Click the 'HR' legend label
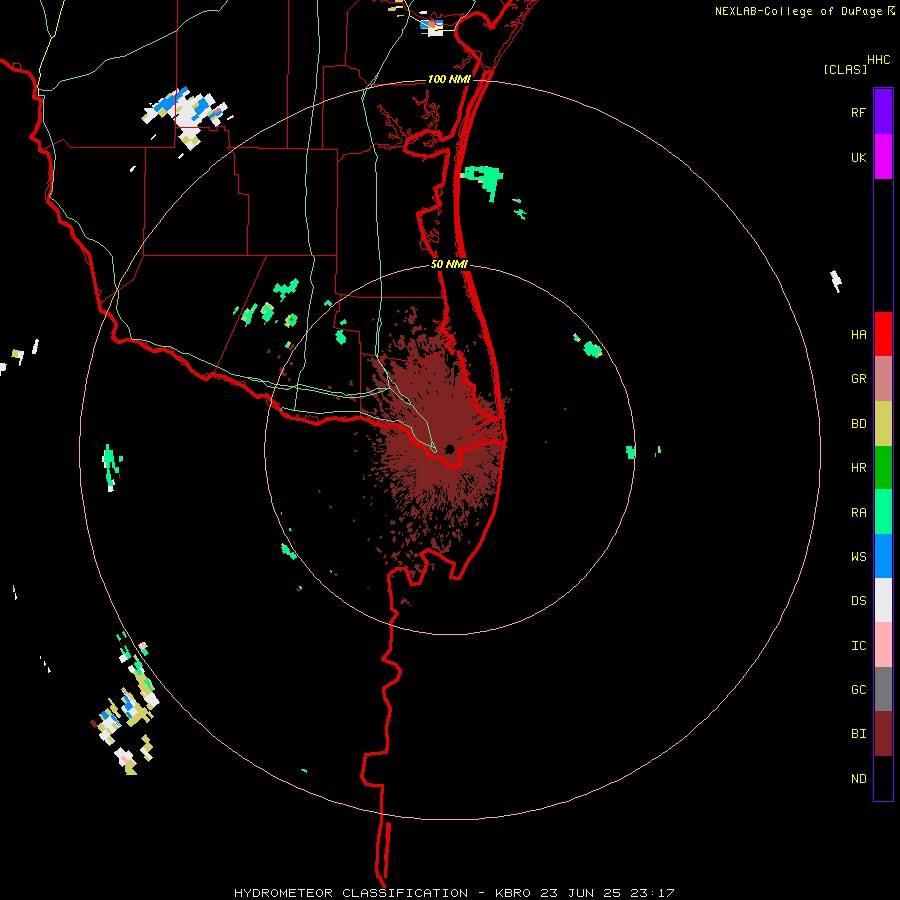 (858, 468)
